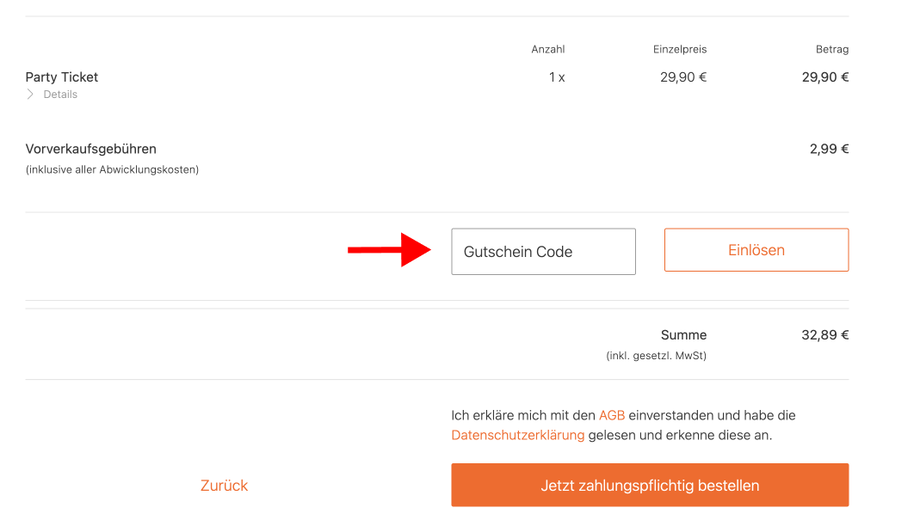Viewport: 920px width, 526px height.
Task: Click the 2,99 € fee amount
Action: [829, 149]
